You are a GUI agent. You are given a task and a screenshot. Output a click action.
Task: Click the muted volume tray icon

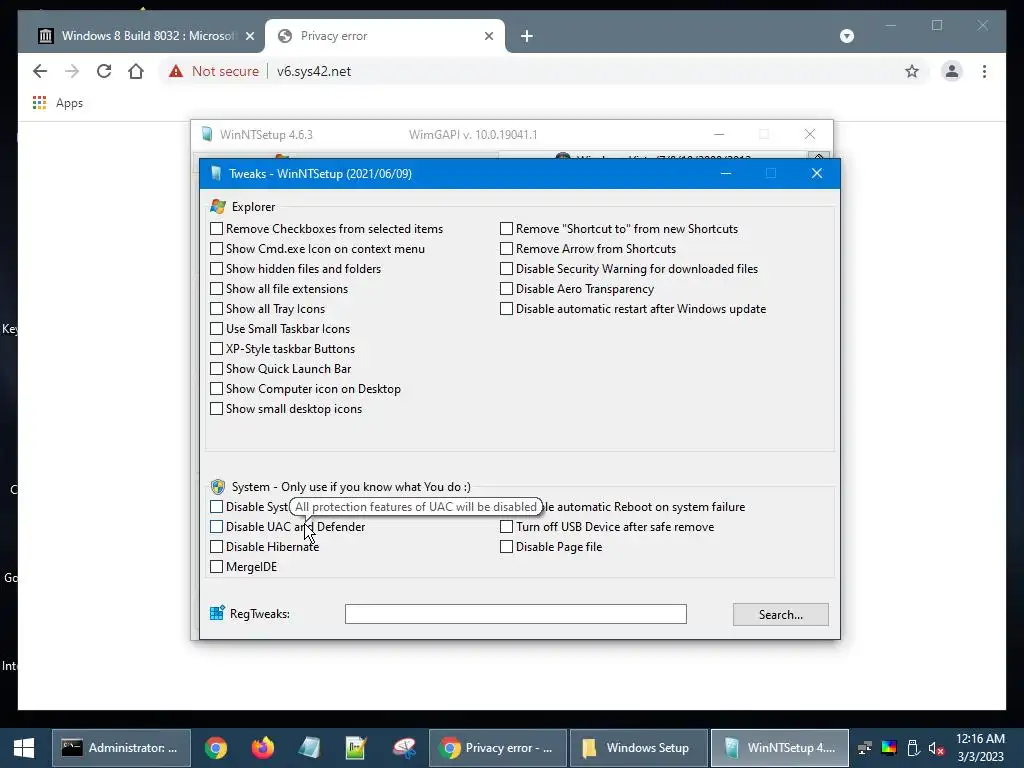936,748
